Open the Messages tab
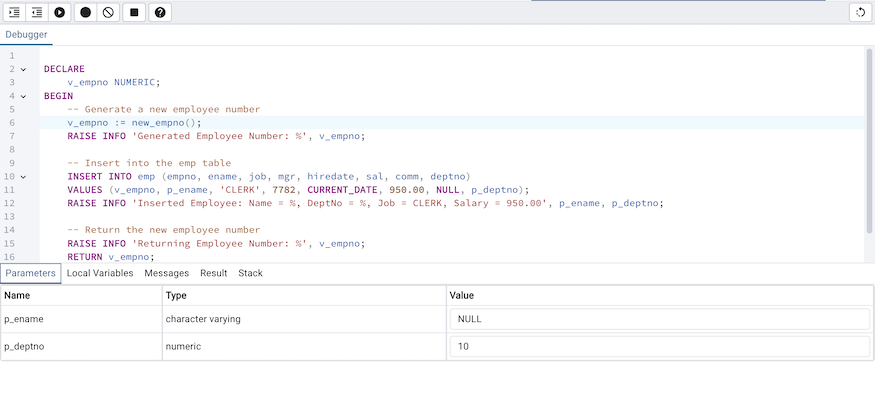Image resolution: width=875 pixels, height=402 pixels. [x=166, y=273]
